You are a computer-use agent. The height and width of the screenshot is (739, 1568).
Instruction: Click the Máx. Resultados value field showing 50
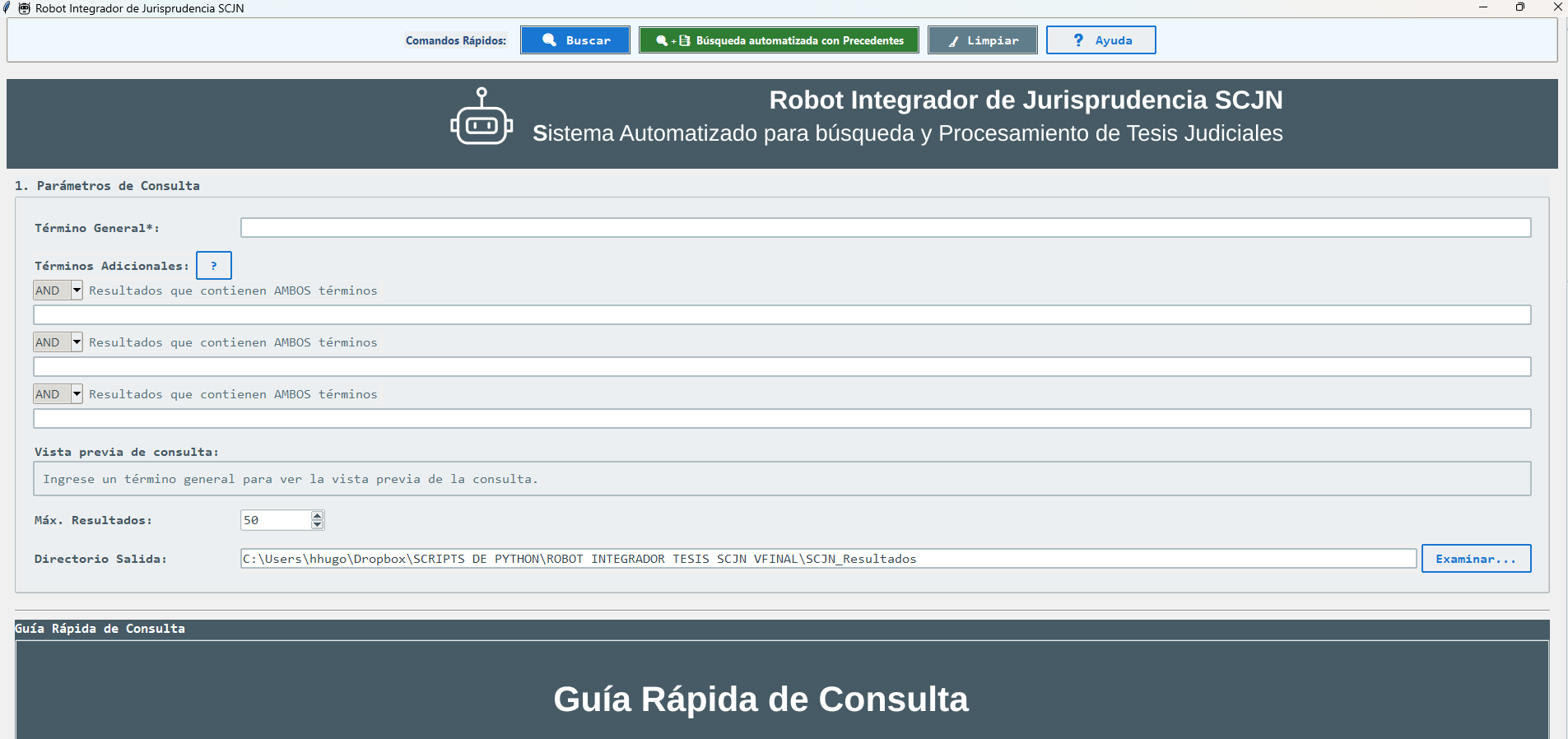pyautogui.click(x=276, y=520)
